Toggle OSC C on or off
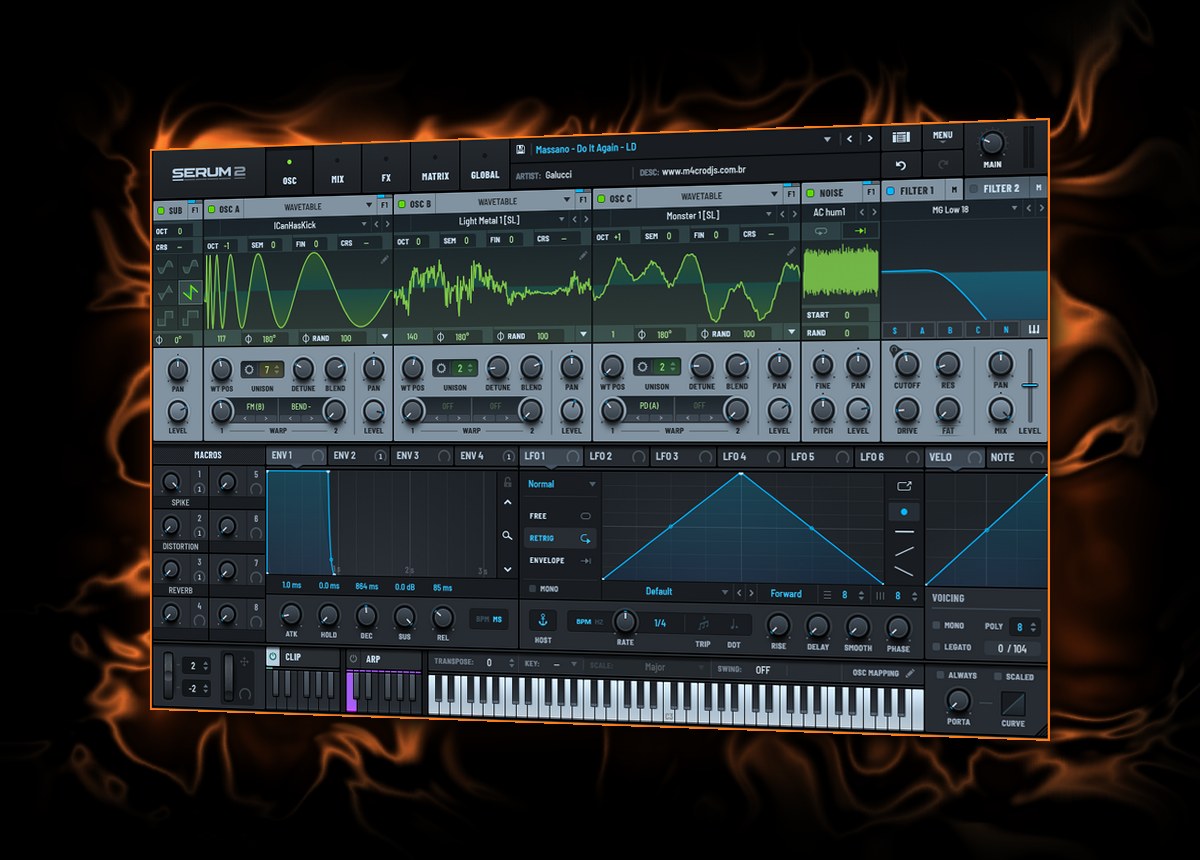1200x860 pixels. pos(602,199)
